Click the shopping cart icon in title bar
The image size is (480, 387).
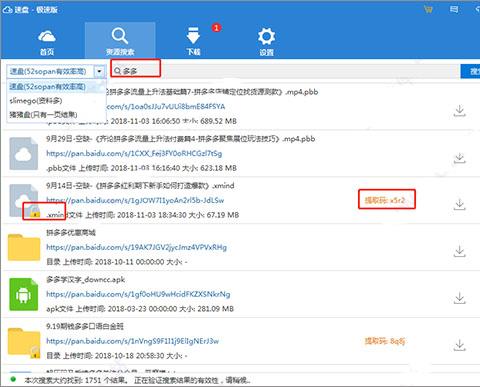tap(428, 9)
